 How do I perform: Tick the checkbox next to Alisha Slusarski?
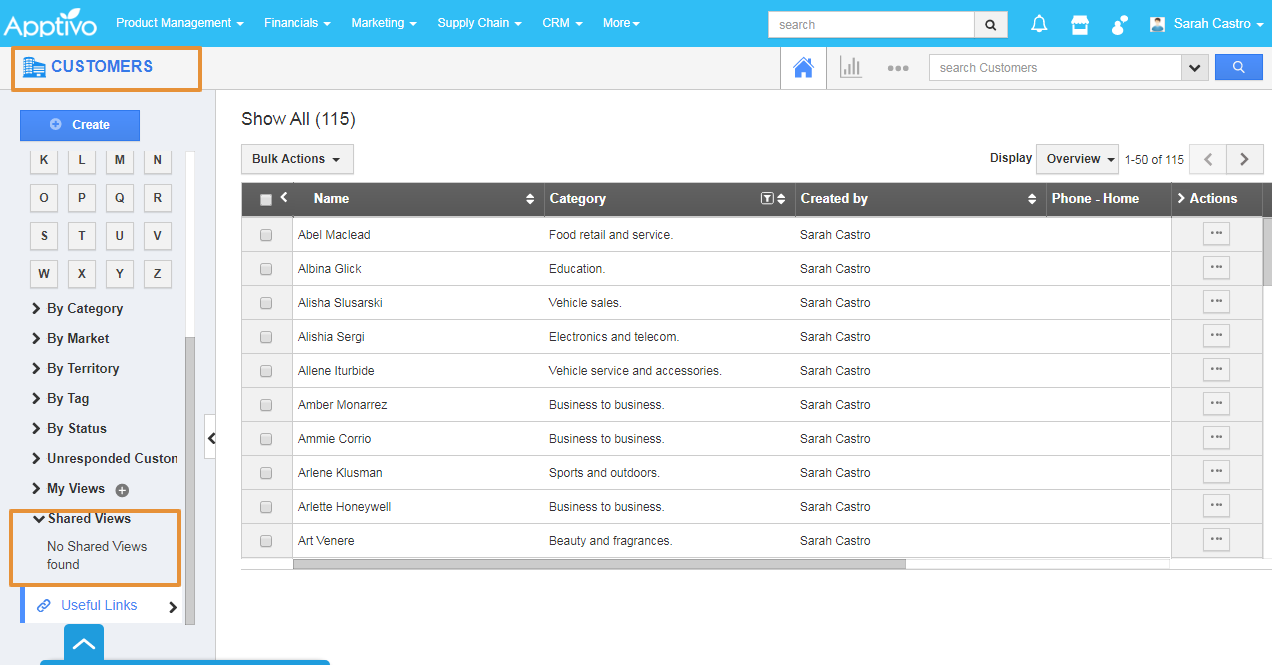pos(266,303)
